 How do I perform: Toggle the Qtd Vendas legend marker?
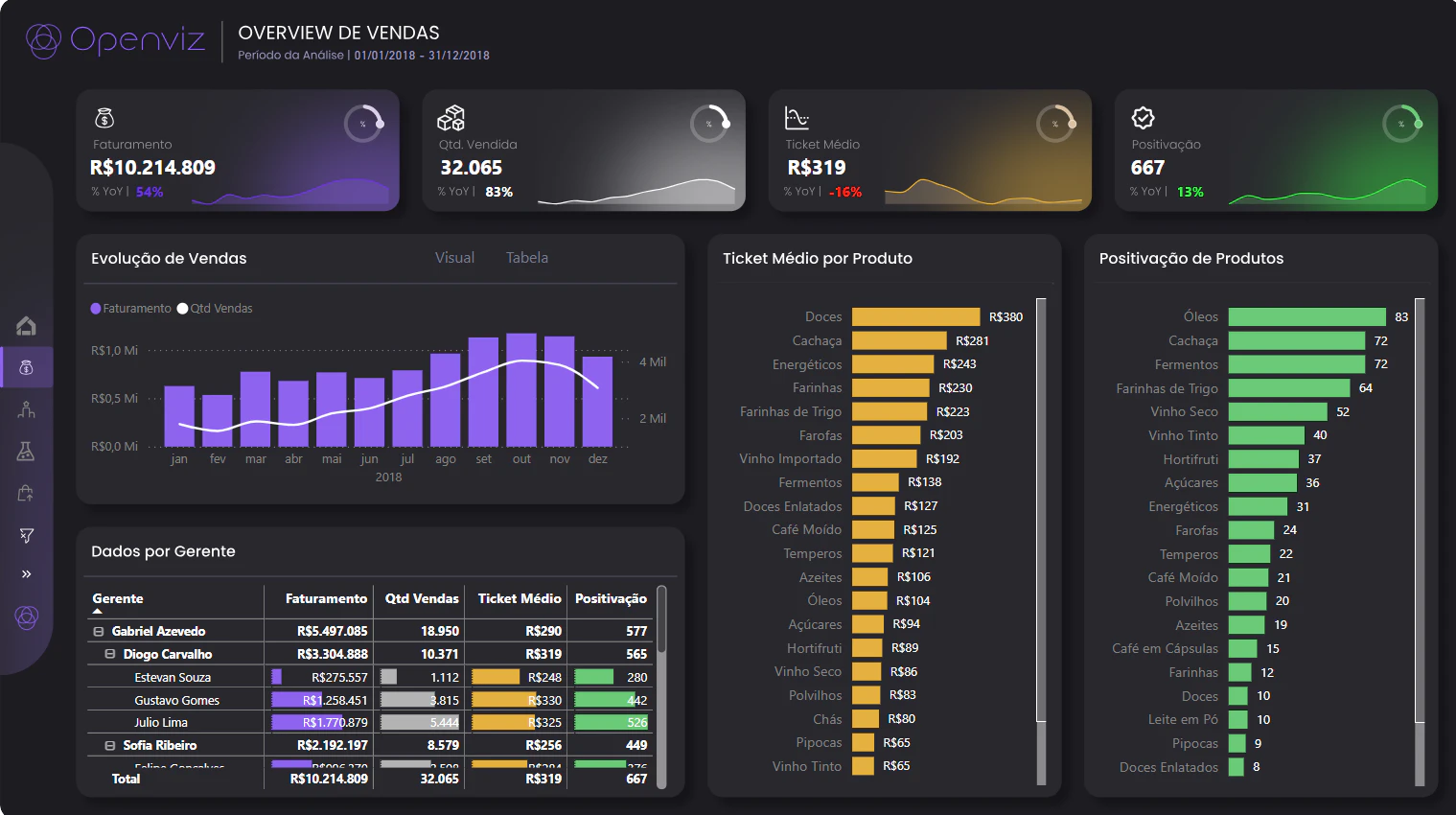pyautogui.click(x=183, y=309)
